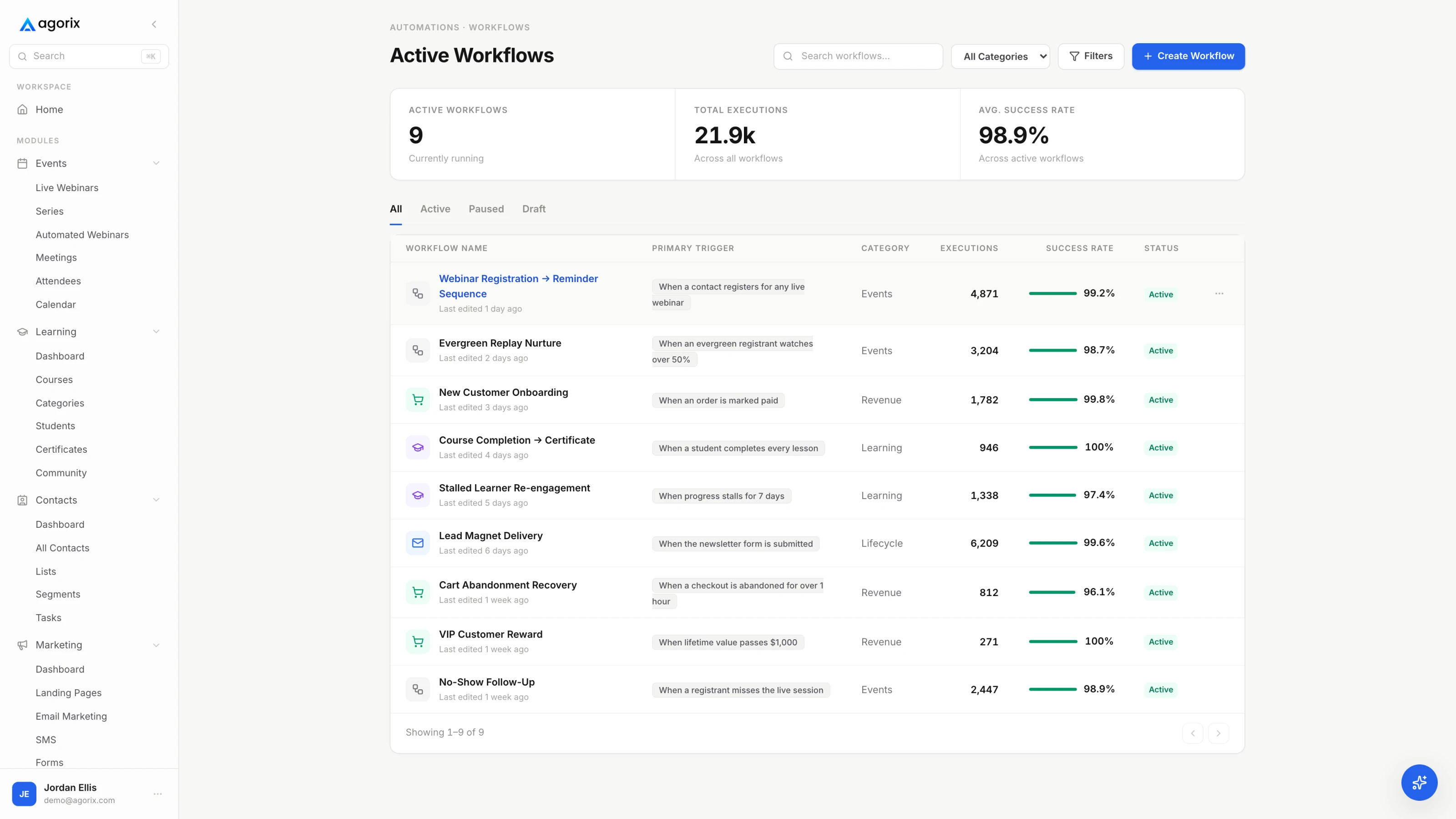Click the Home house icon

23,110
